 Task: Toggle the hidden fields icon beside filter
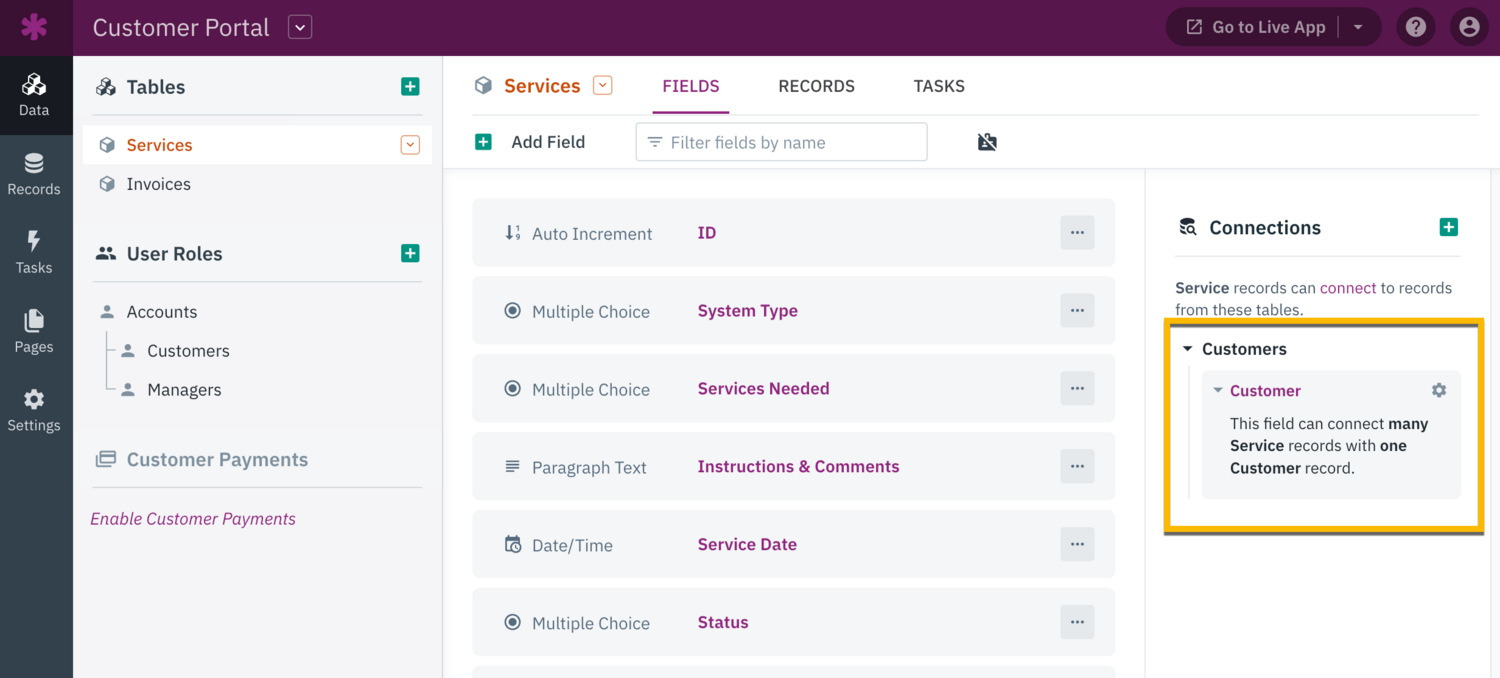pos(987,142)
